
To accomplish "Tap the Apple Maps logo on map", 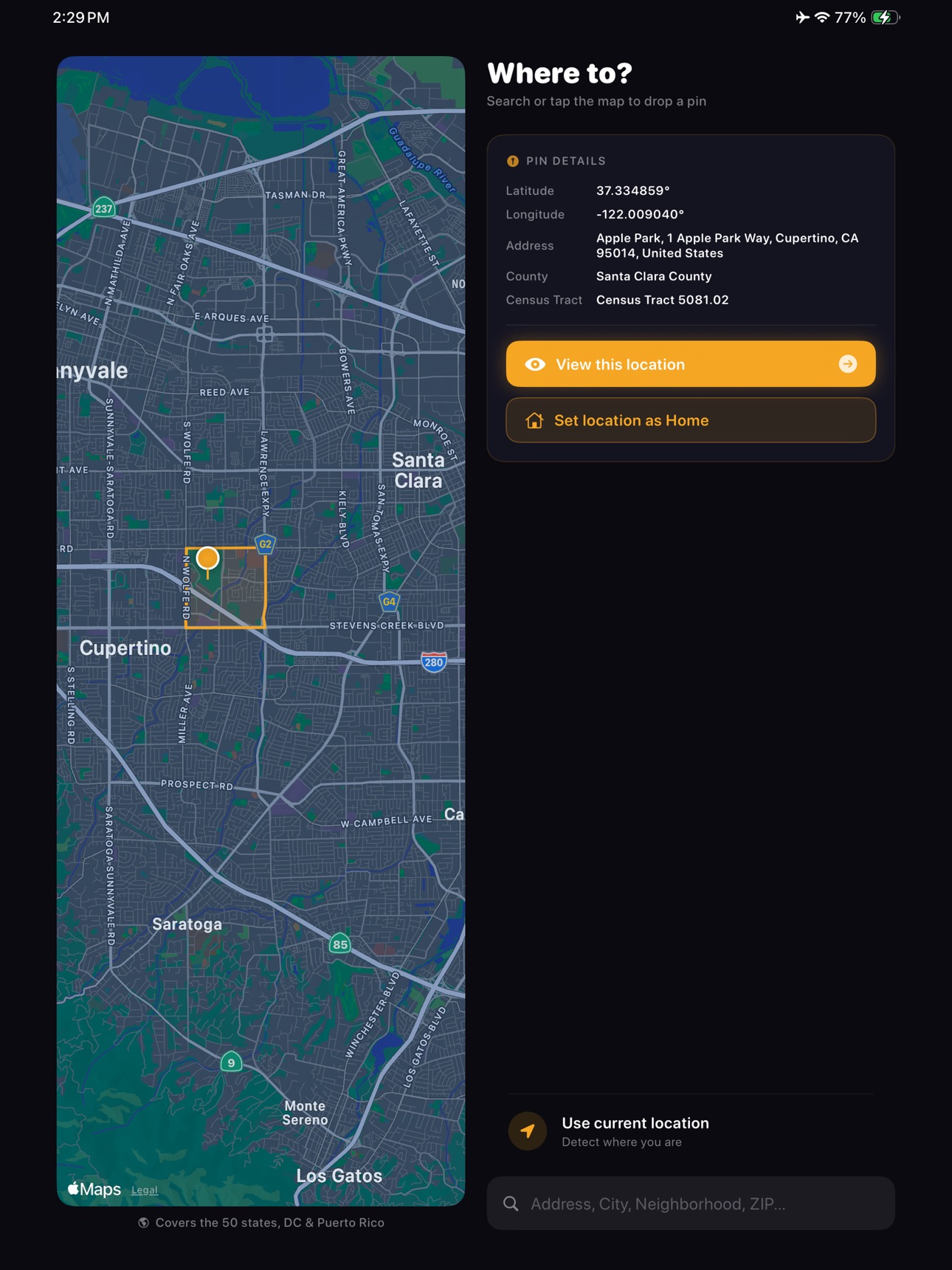I will tap(94, 1189).
